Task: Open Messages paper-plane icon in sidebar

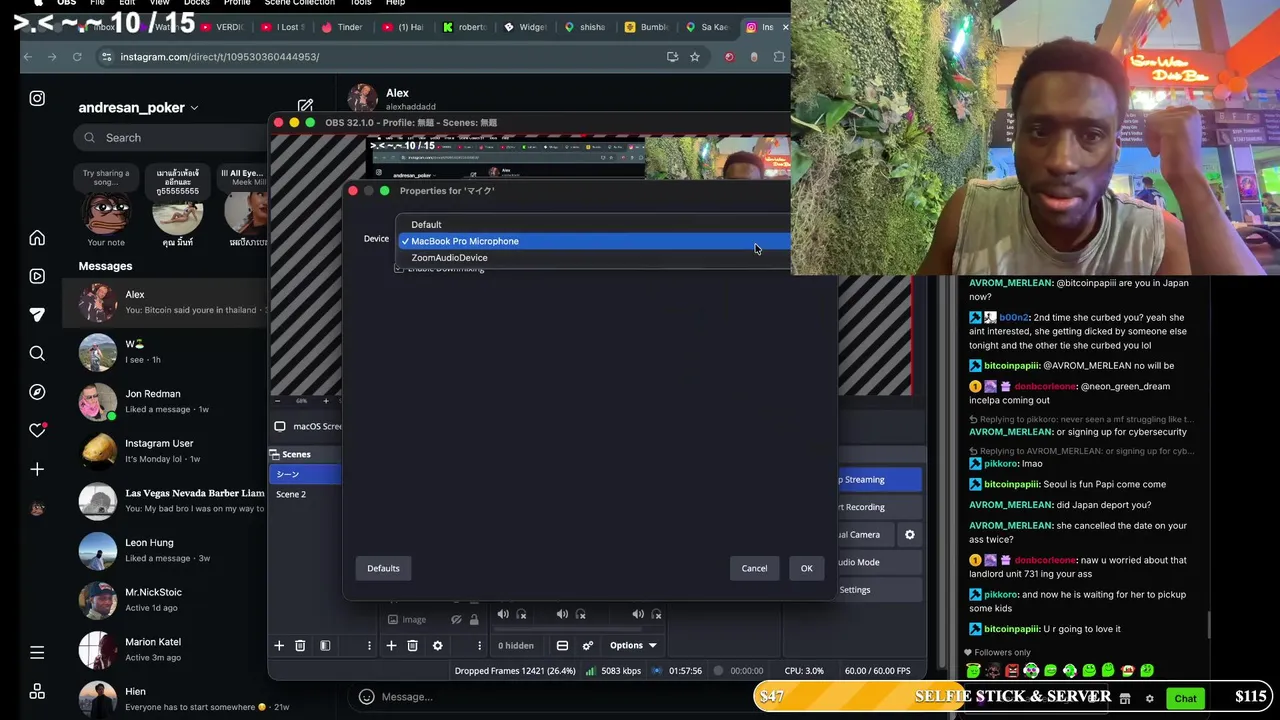Action: point(37,314)
